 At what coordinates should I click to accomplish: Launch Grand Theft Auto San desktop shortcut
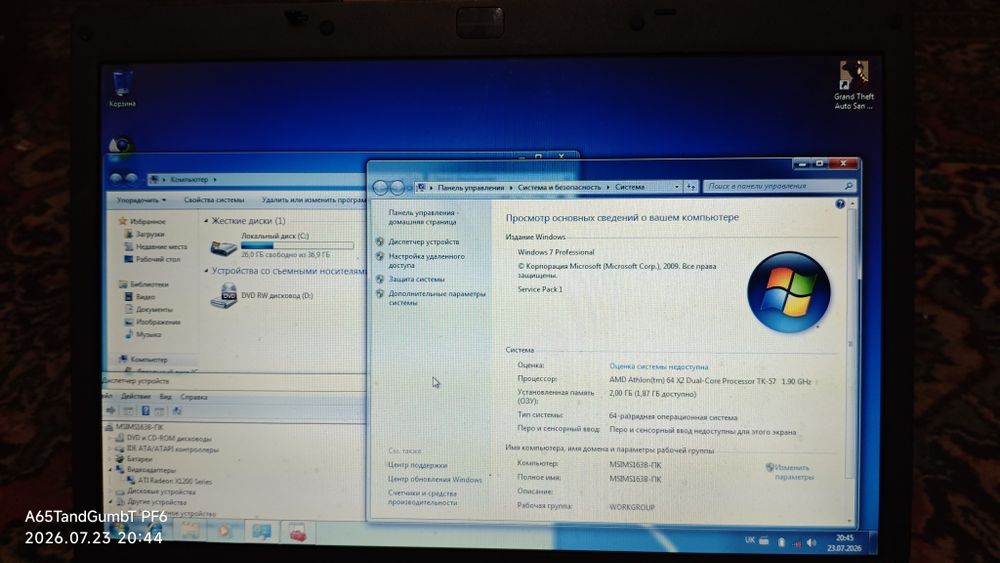pos(854,85)
